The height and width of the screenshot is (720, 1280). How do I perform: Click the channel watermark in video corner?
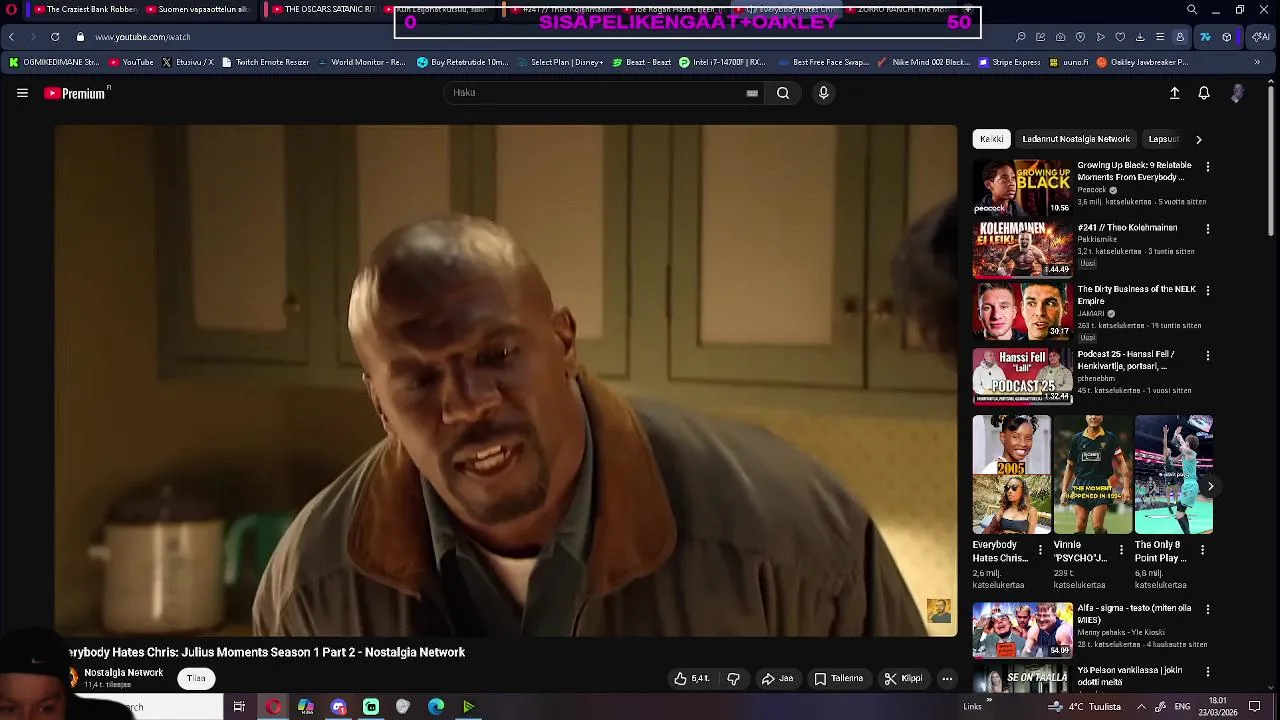pos(939,610)
